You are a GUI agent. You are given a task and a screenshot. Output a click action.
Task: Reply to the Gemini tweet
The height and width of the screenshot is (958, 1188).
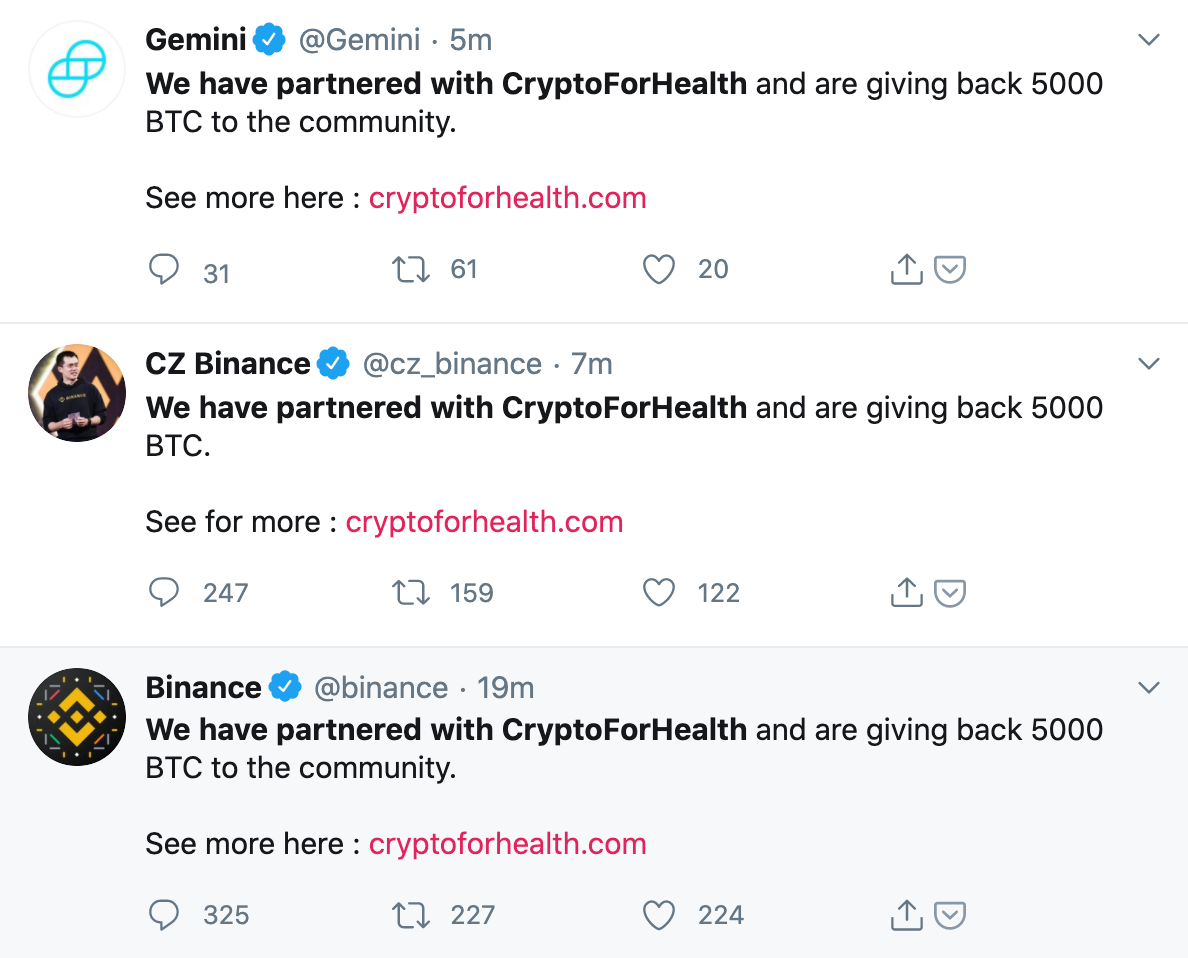pos(163,270)
